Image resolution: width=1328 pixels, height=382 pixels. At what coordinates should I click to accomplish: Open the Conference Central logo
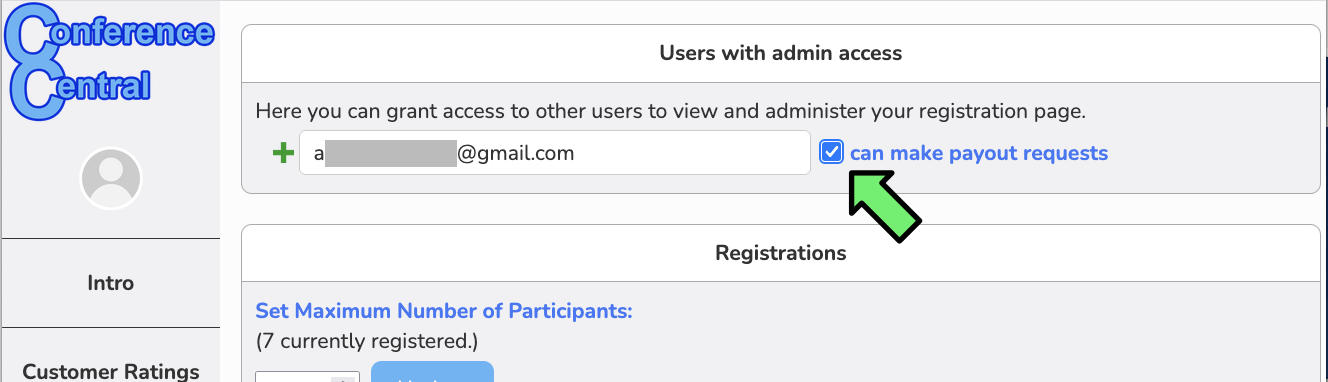[109, 60]
